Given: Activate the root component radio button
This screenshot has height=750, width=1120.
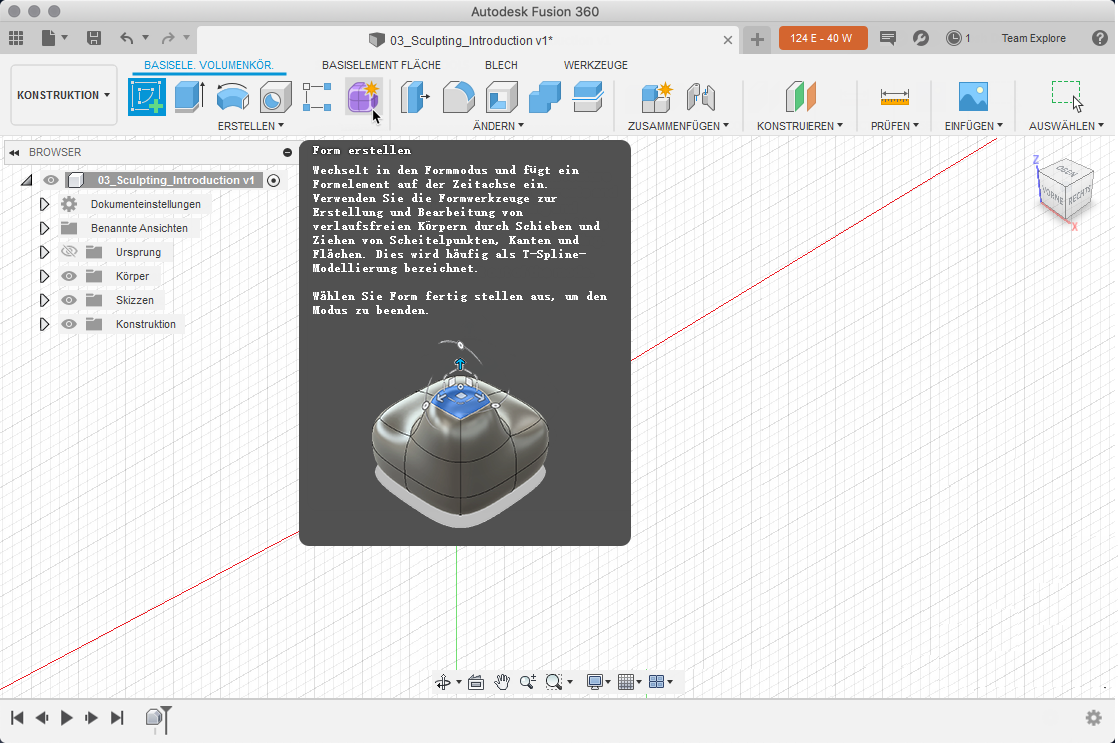Looking at the screenshot, I should coord(274,180).
